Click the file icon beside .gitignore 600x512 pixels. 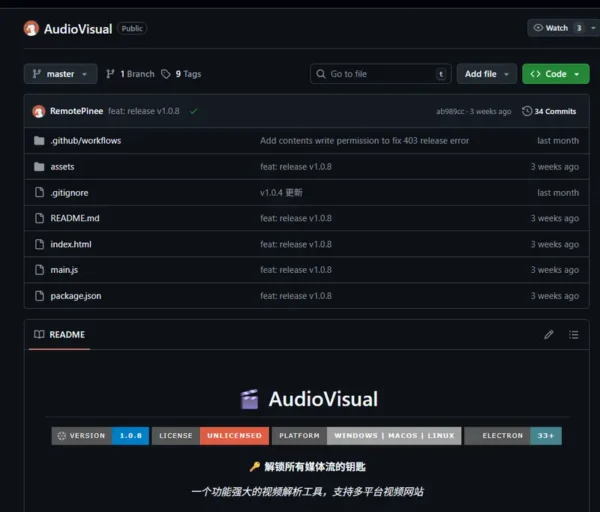39,192
